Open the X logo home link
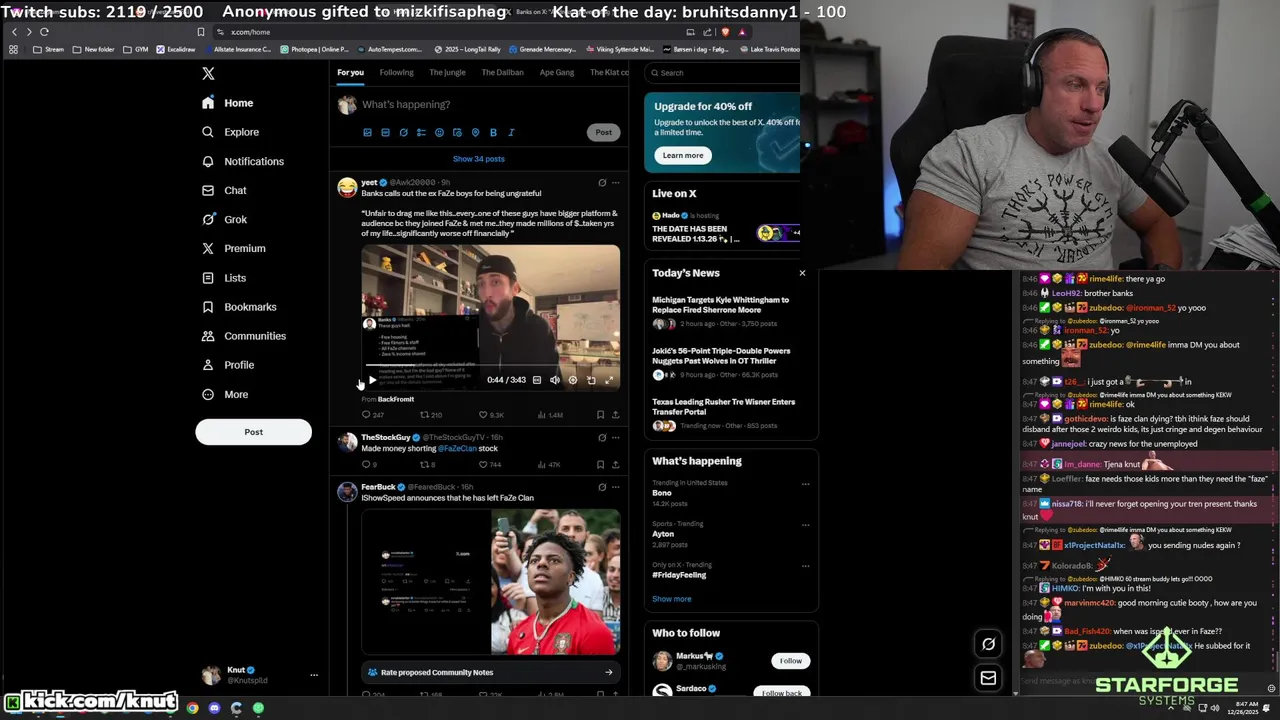Screen dimensions: 1280x720 click(x=208, y=74)
